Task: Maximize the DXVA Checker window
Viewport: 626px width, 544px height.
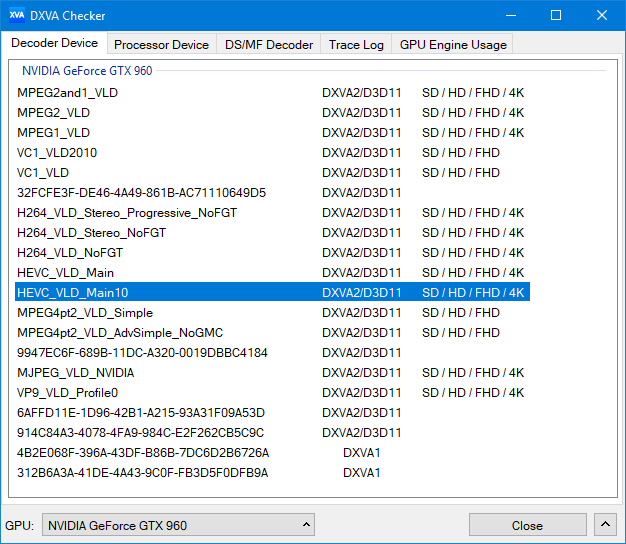Action: coord(556,15)
